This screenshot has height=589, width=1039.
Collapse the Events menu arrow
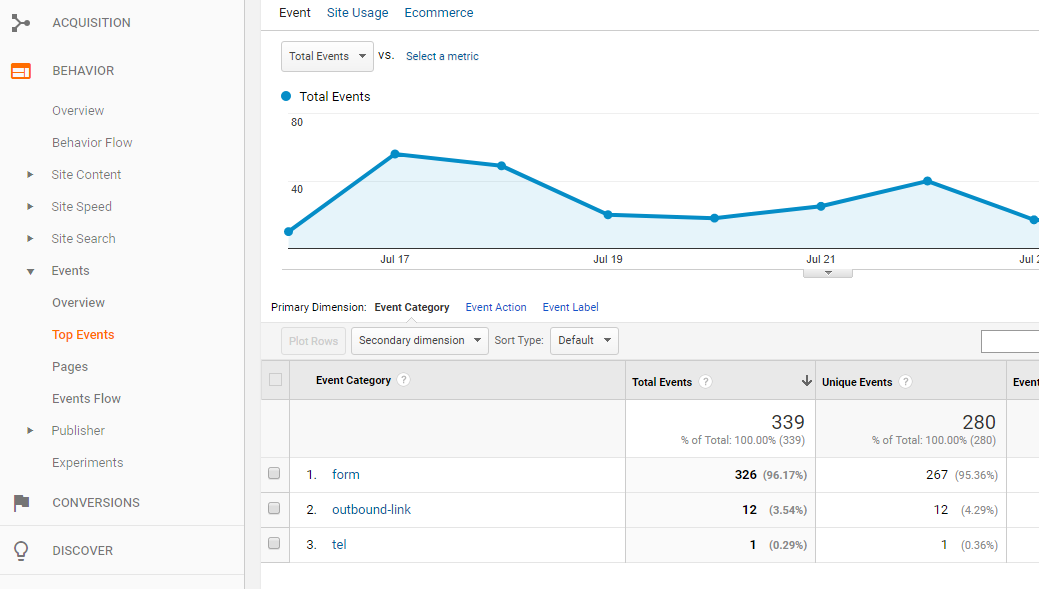point(30,272)
